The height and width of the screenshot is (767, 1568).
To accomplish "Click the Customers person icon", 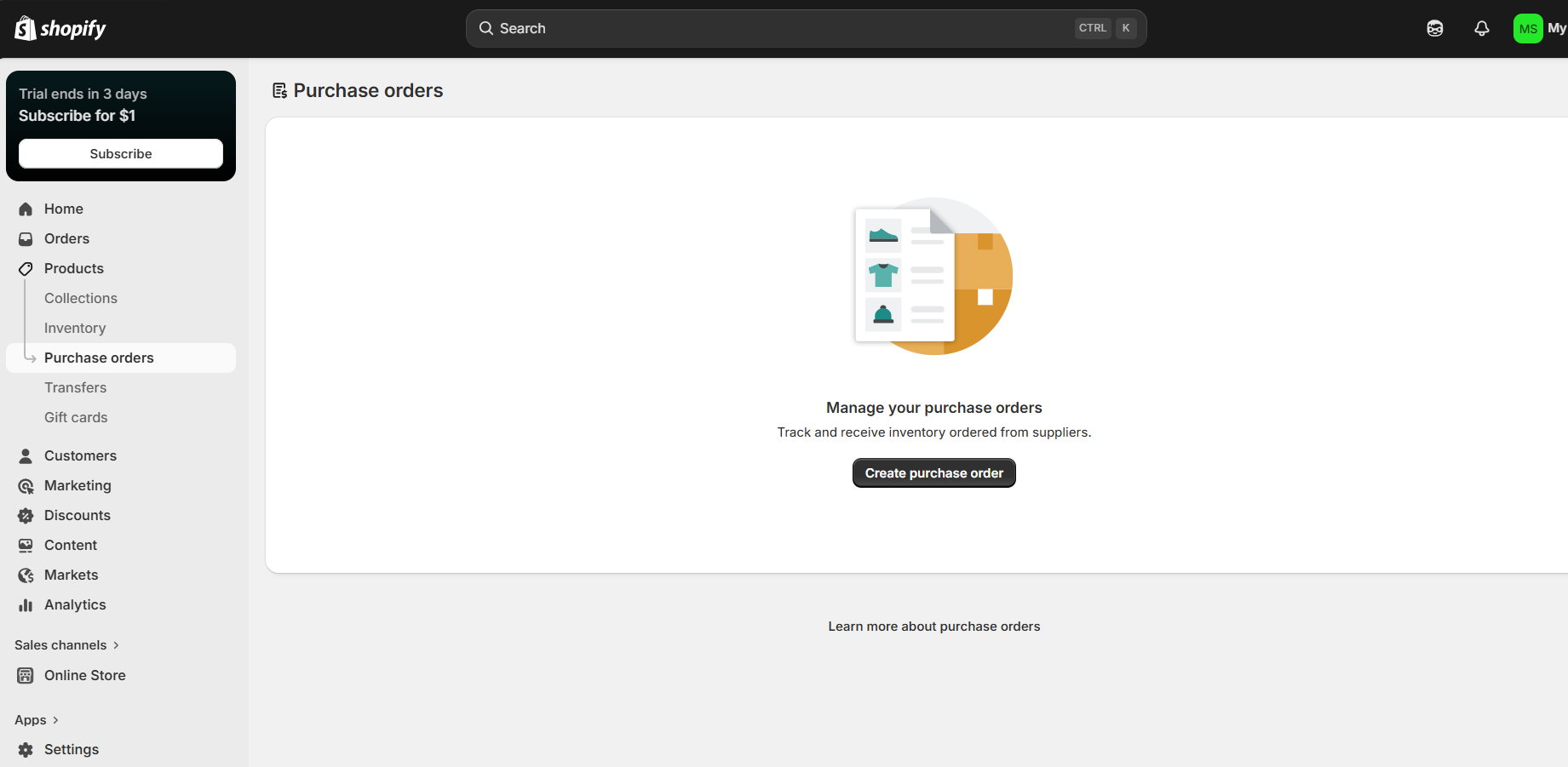I will (x=26, y=456).
